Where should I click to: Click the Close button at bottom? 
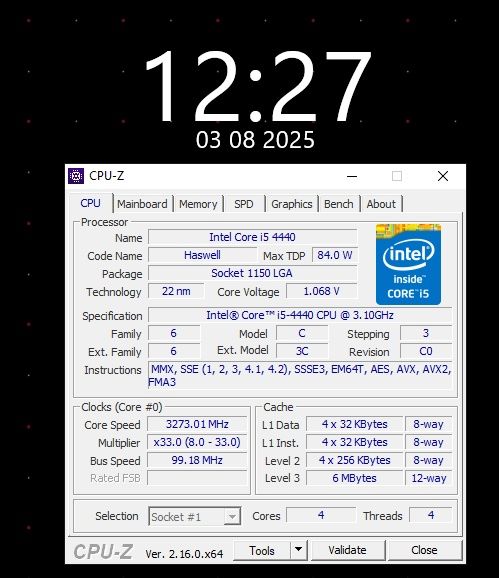[x=424, y=550]
